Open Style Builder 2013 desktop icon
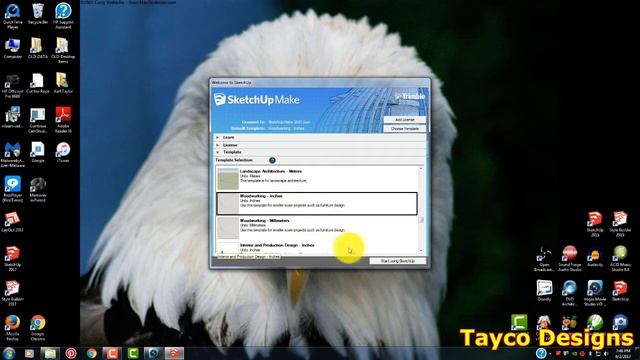Image resolution: width=640 pixels, height=360 pixels. pyautogui.click(x=620, y=224)
